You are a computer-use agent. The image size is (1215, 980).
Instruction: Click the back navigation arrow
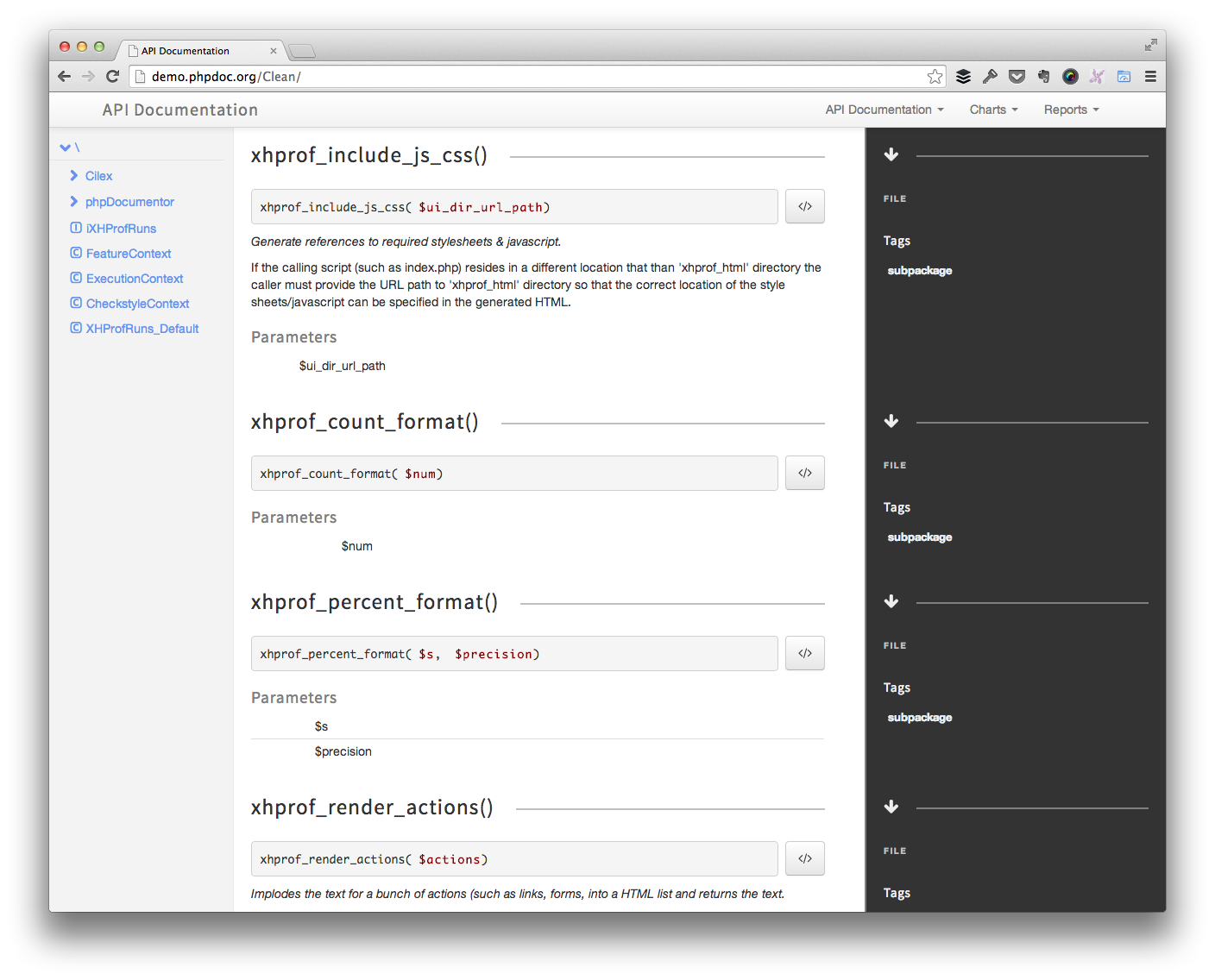click(x=64, y=76)
